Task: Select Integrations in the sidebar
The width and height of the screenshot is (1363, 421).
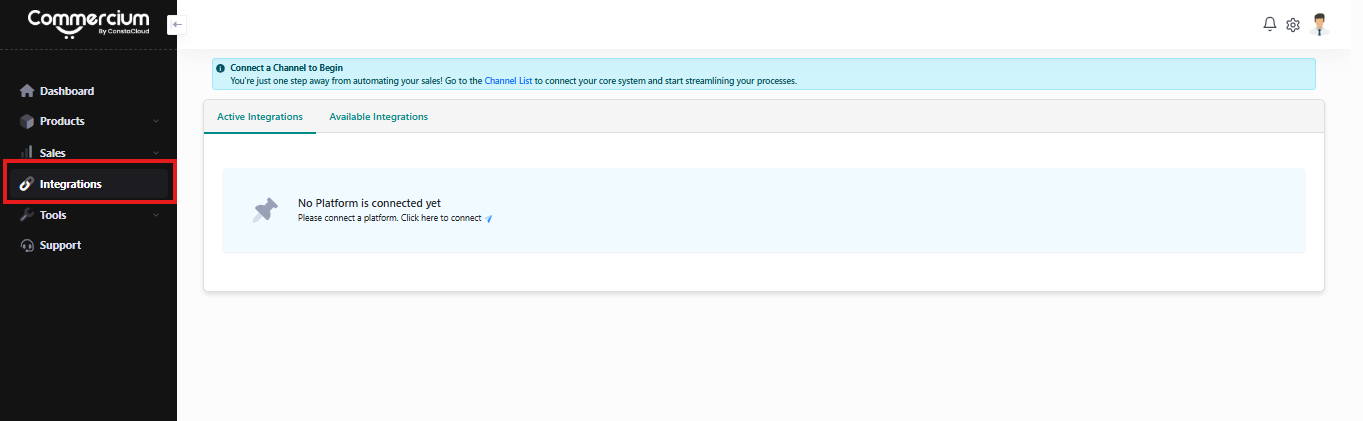Action: [x=88, y=184]
